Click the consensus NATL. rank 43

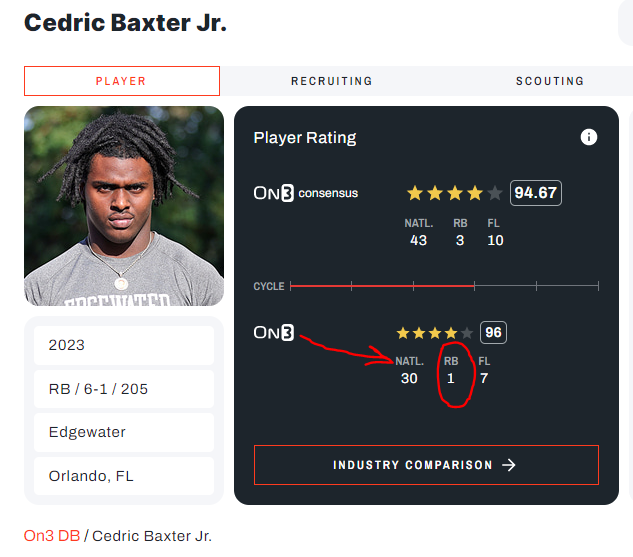click(x=419, y=240)
